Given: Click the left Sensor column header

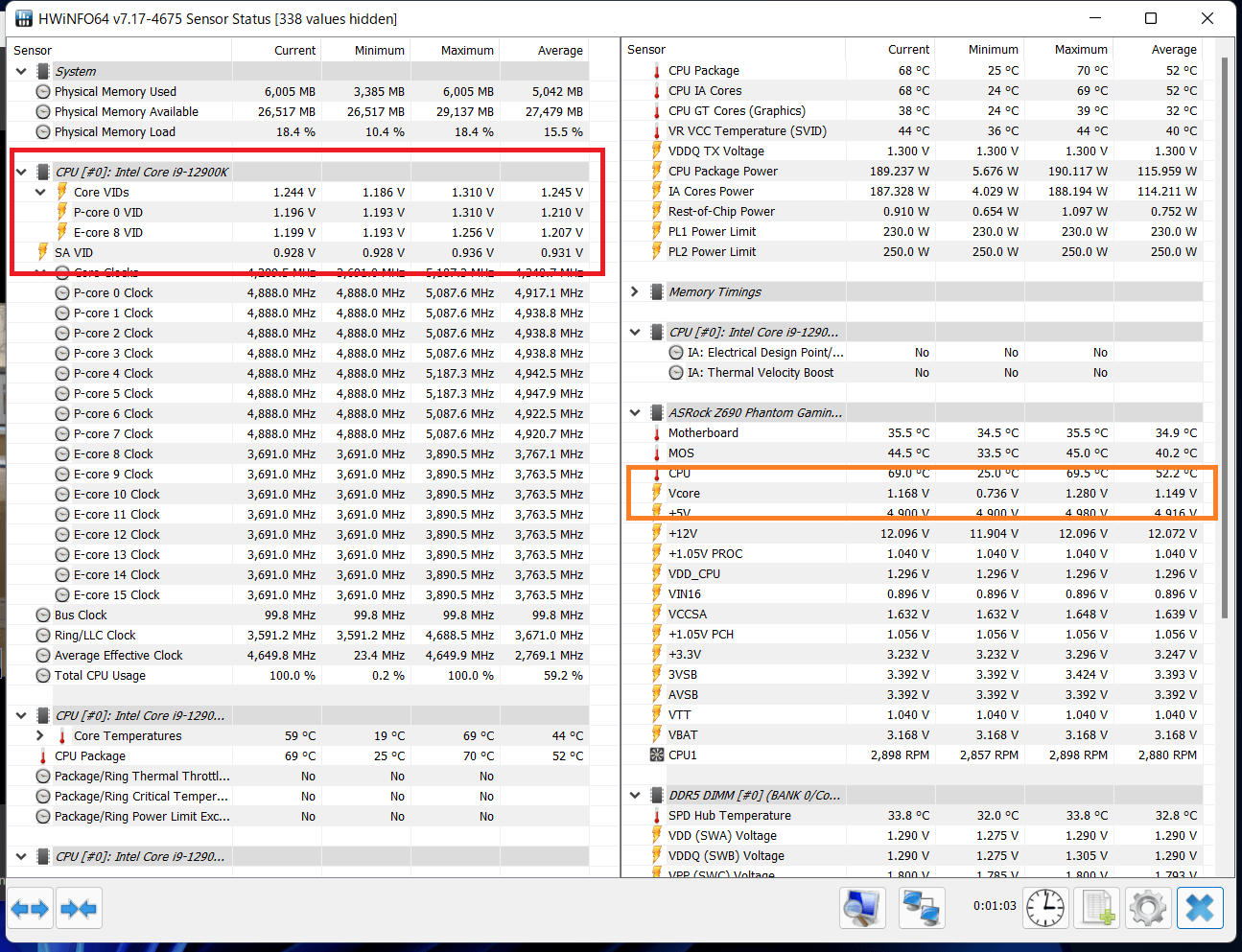Looking at the screenshot, I should (x=120, y=50).
